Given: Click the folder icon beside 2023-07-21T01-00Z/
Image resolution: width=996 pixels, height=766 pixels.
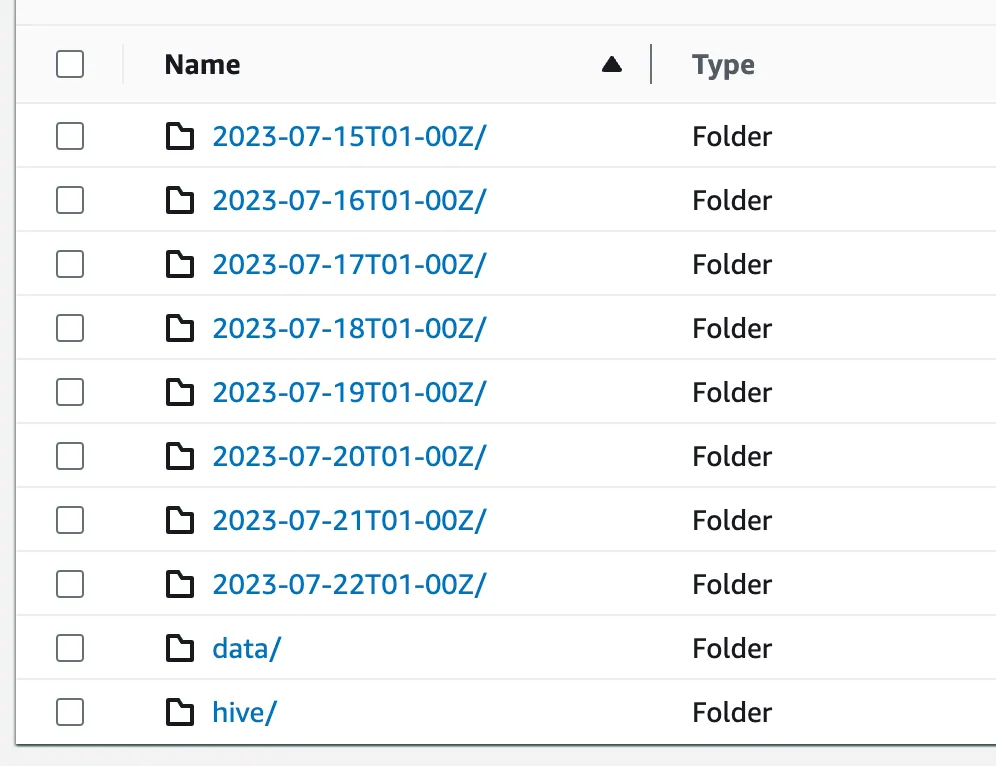Looking at the screenshot, I should pyautogui.click(x=180, y=520).
